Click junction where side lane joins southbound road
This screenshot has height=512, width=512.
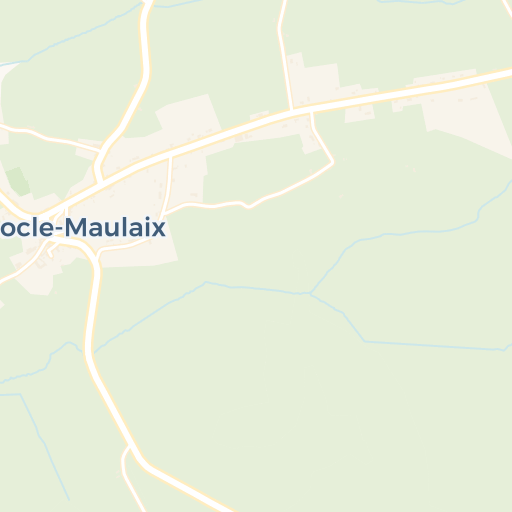(x=97, y=257)
